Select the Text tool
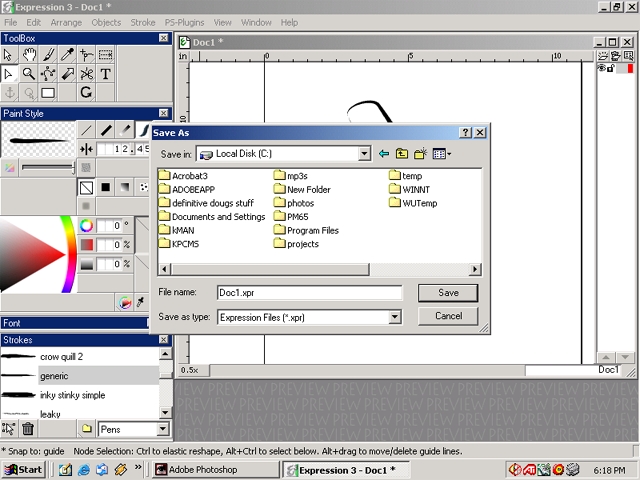The image size is (640, 480). point(106,74)
